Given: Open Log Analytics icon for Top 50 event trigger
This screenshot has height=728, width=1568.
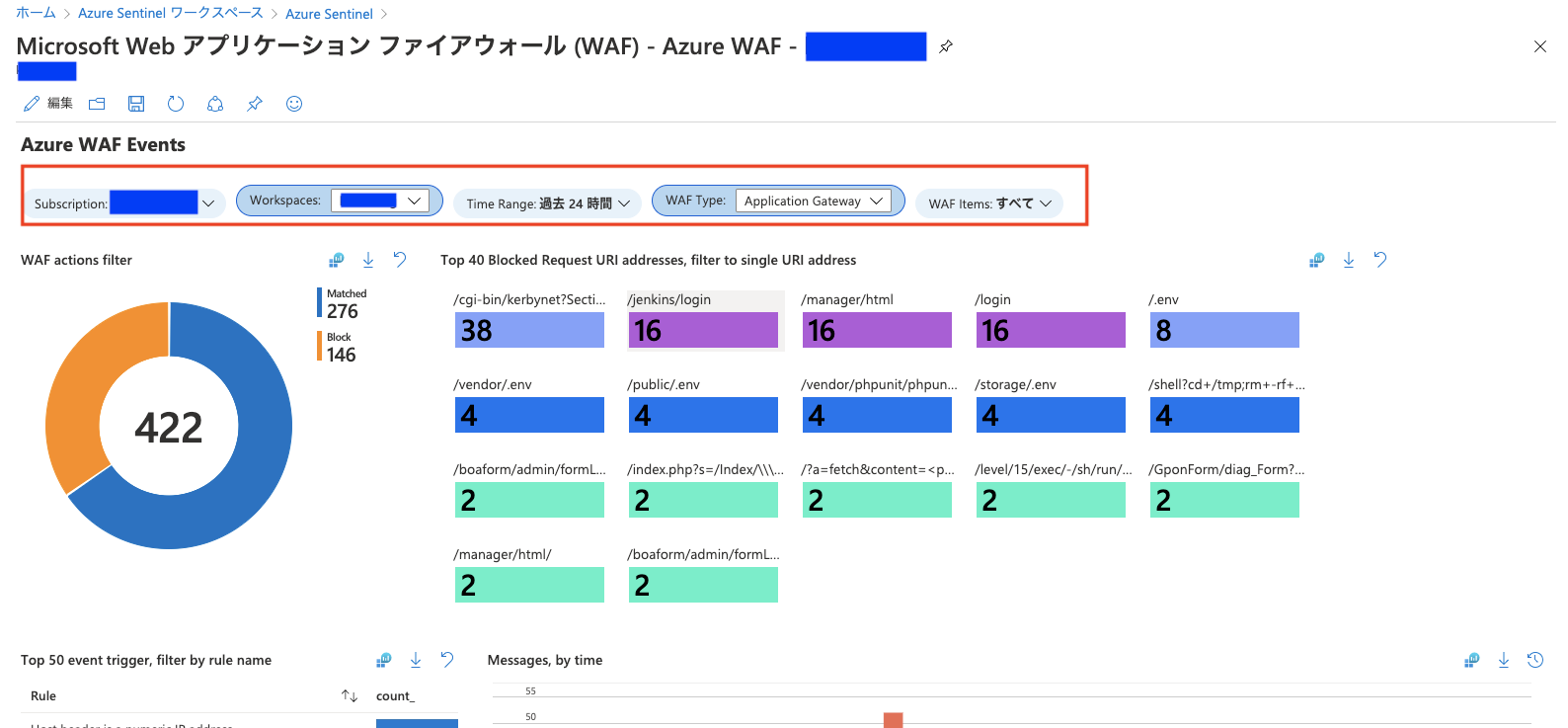Looking at the screenshot, I should 384,660.
